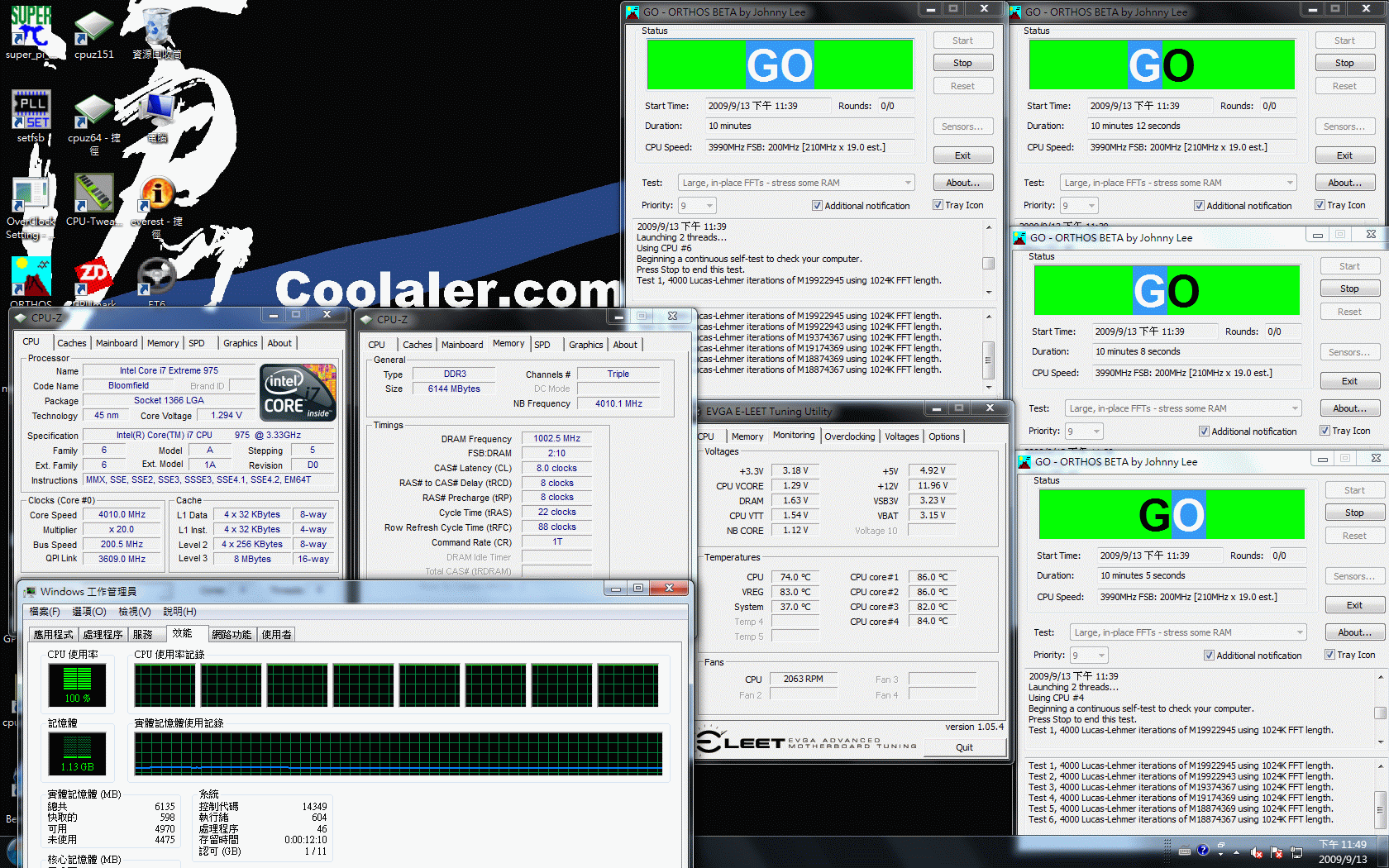Show hidden tray icons arrow
The height and width of the screenshot is (868, 1389).
pyautogui.click(x=1237, y=852)
